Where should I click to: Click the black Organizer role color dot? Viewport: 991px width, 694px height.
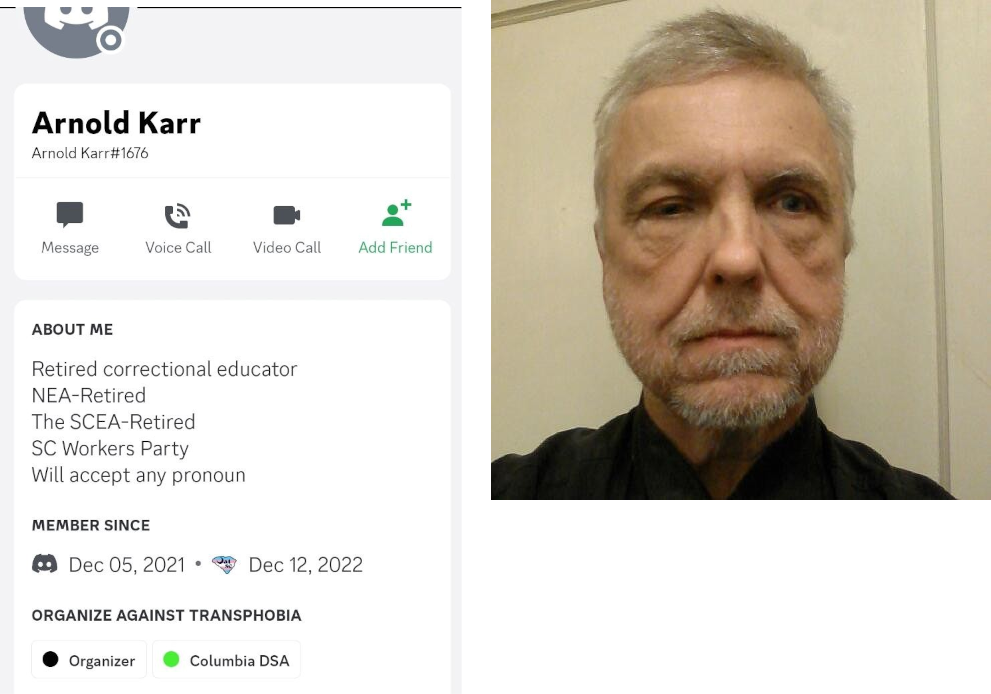click(51, 659)
